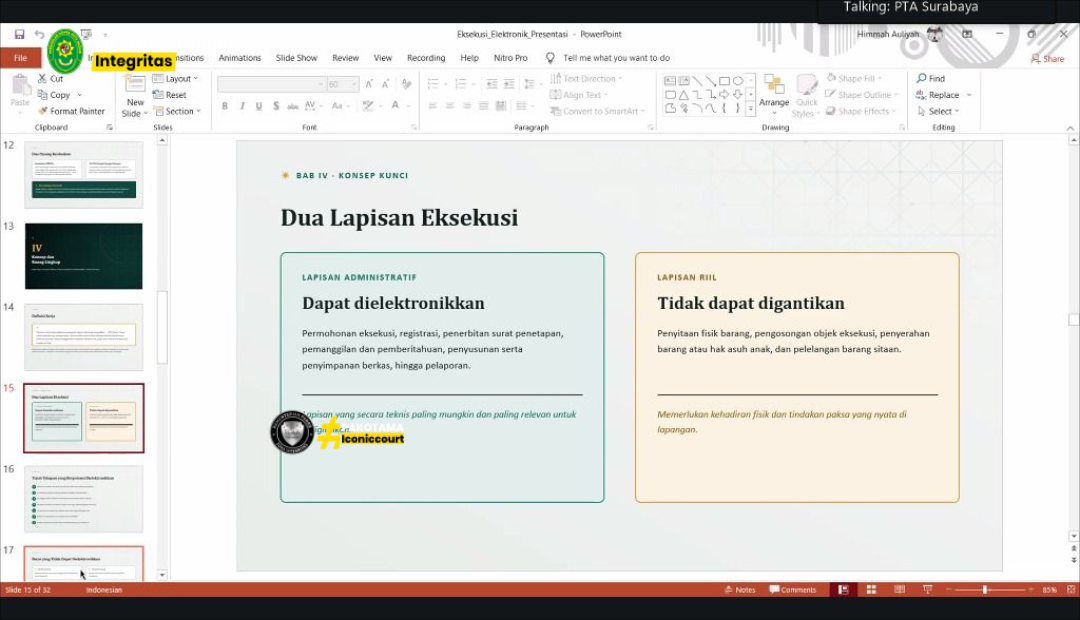Expand the Section dropdown
Viewport: 1080px width, 620px height.
177,111
